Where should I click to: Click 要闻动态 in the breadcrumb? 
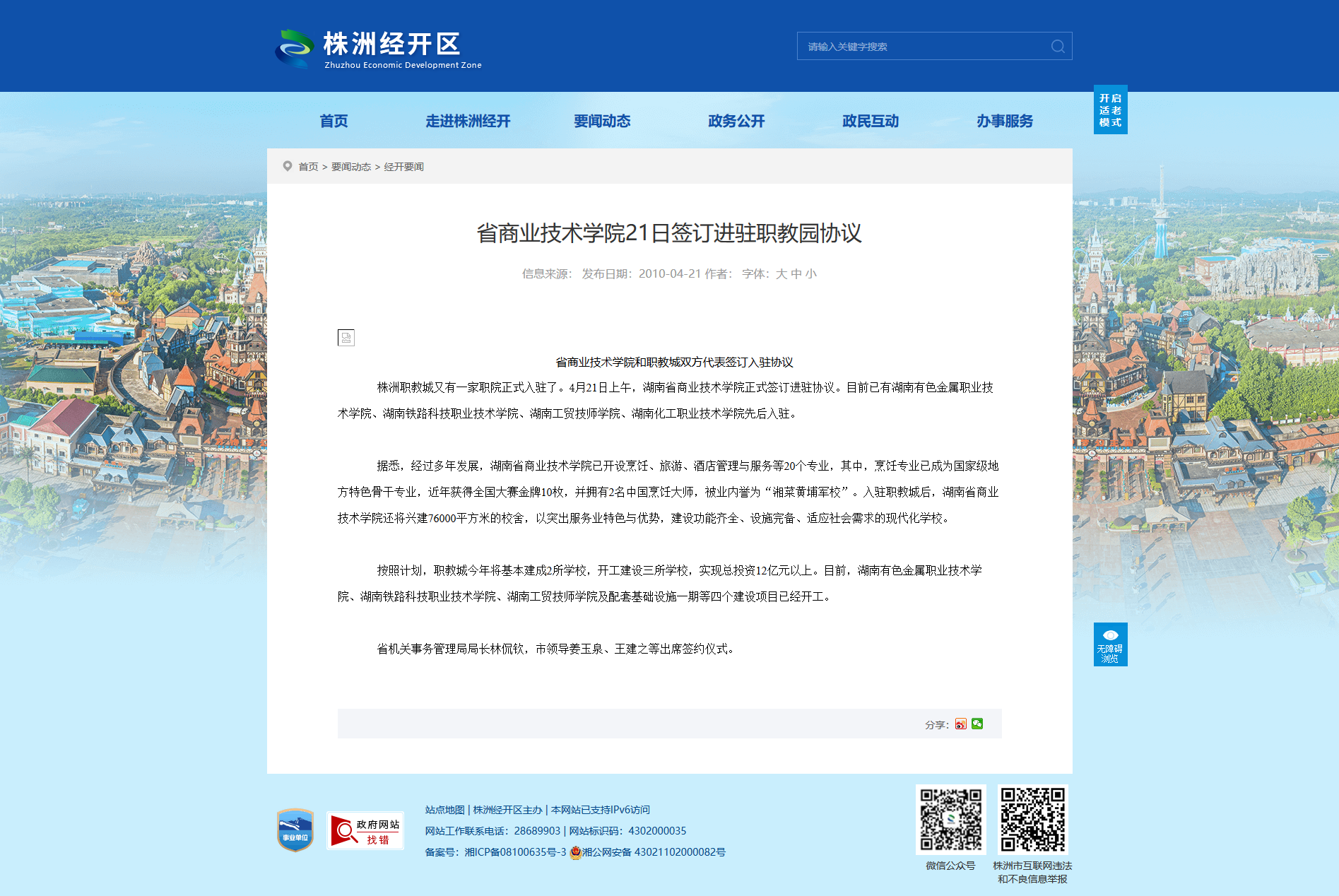click(351, 167)
